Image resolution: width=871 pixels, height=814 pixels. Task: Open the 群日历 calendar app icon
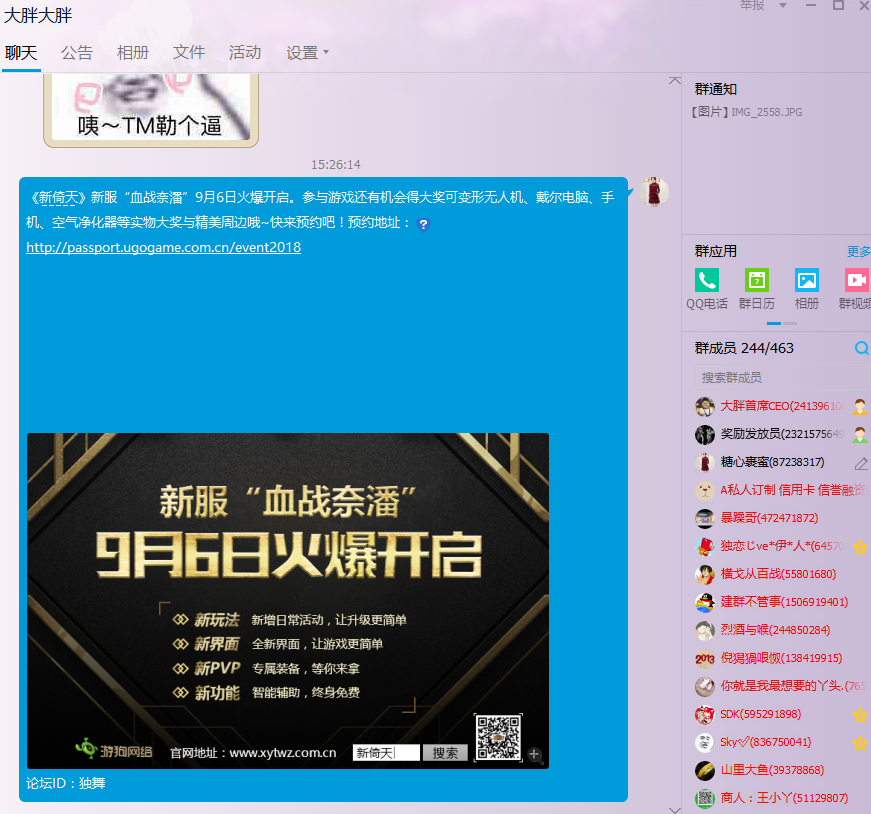(757, 280)
